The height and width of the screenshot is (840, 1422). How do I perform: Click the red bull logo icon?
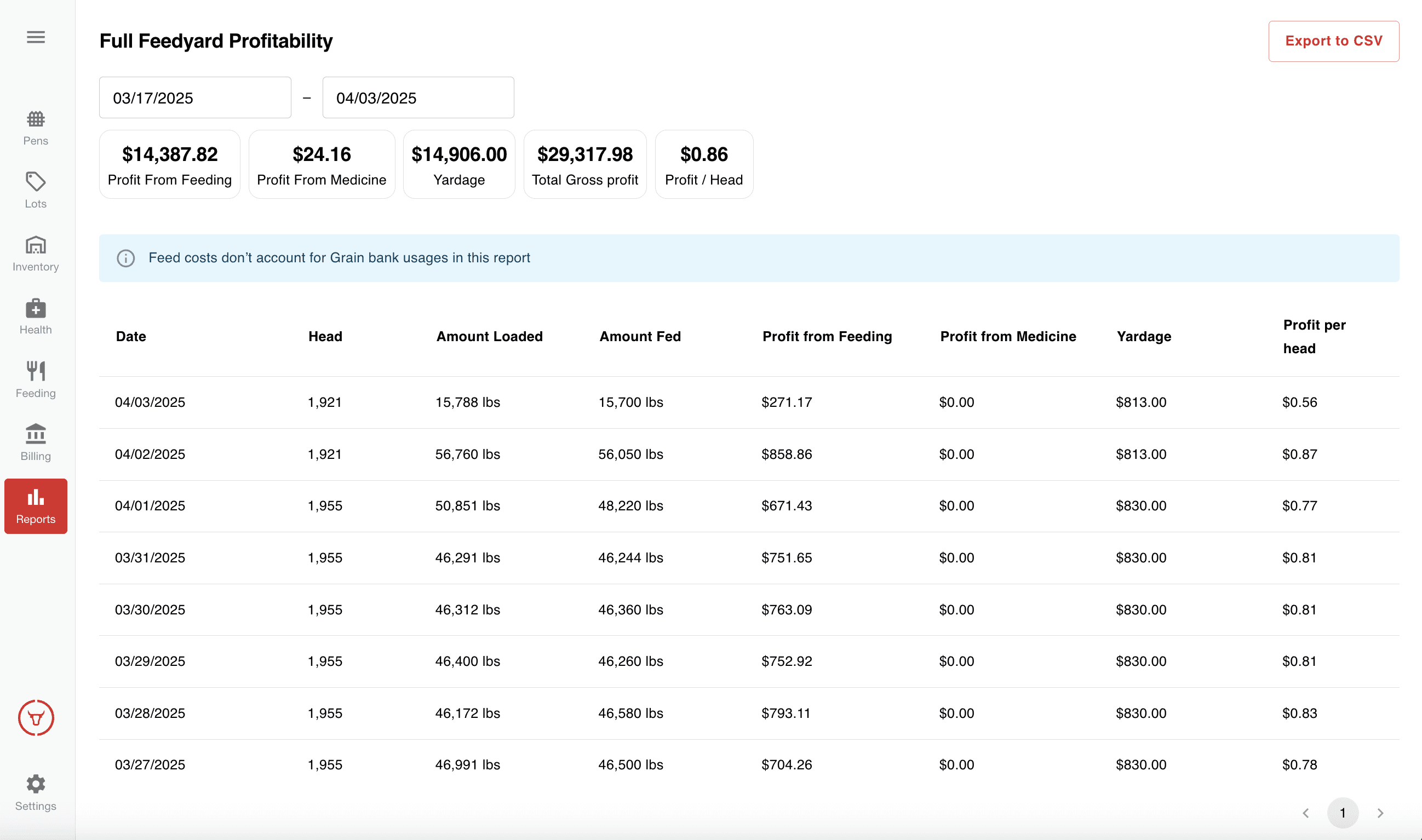pyautogui.click(x=36, y=718)
